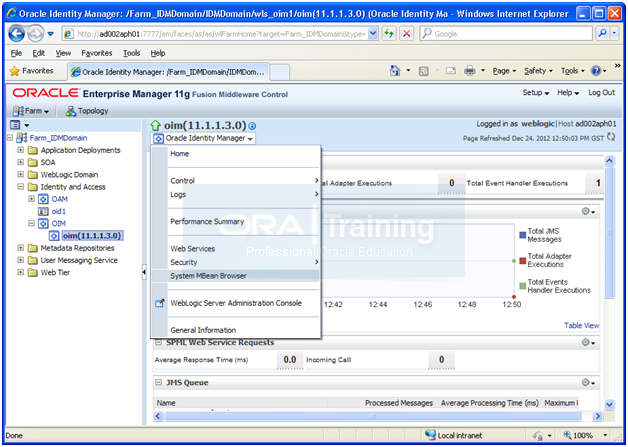Click external link icon beside WebLogic Server Administration Console
The height and width of the screenshot is (447, 628).
[160, 303]
